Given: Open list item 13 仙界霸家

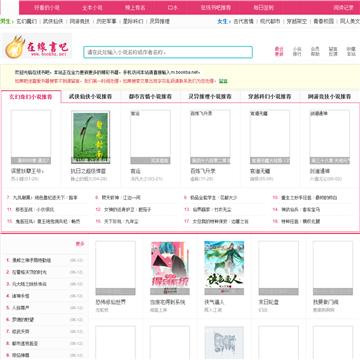Looking at the screenshot, I should [x=201, y=210].
